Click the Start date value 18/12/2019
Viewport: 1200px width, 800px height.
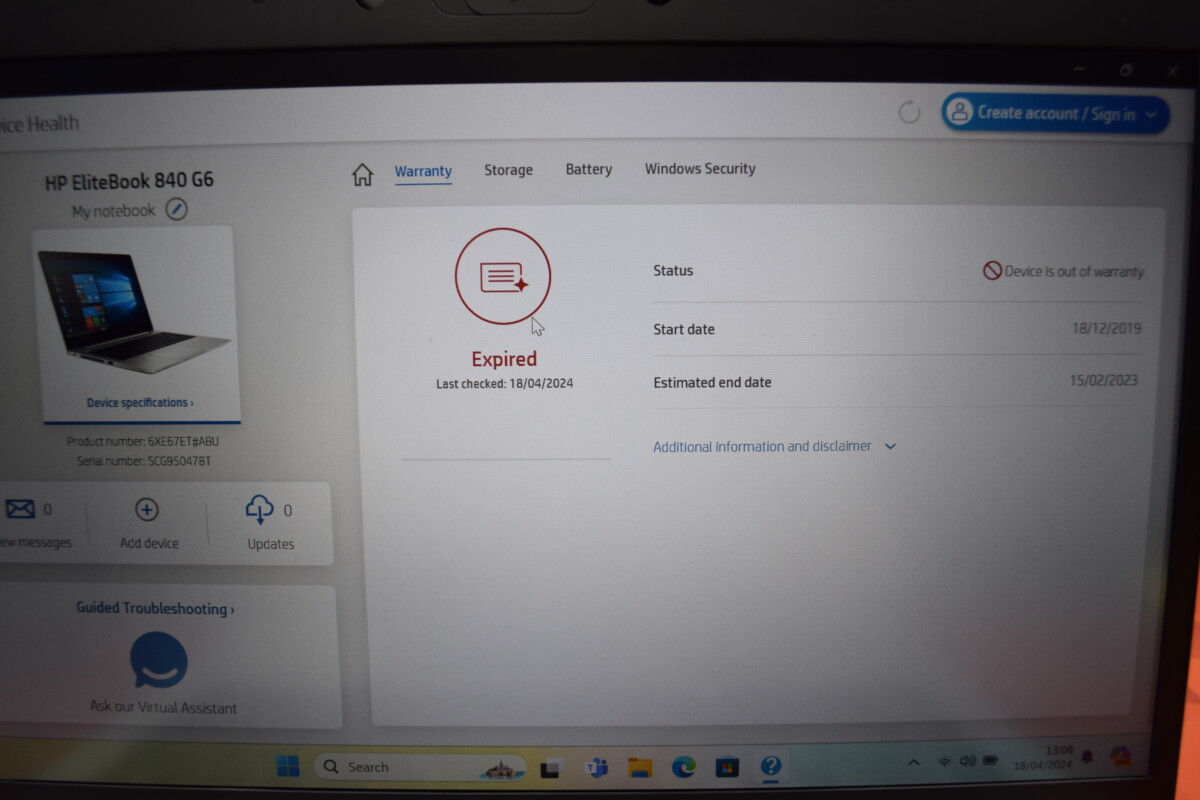1105,328
